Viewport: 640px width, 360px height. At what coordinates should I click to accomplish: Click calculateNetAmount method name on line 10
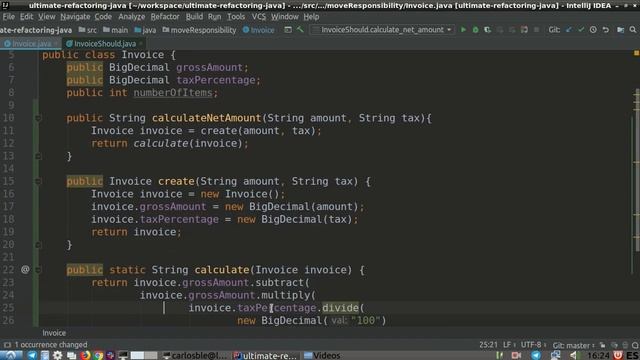point(207,118)
